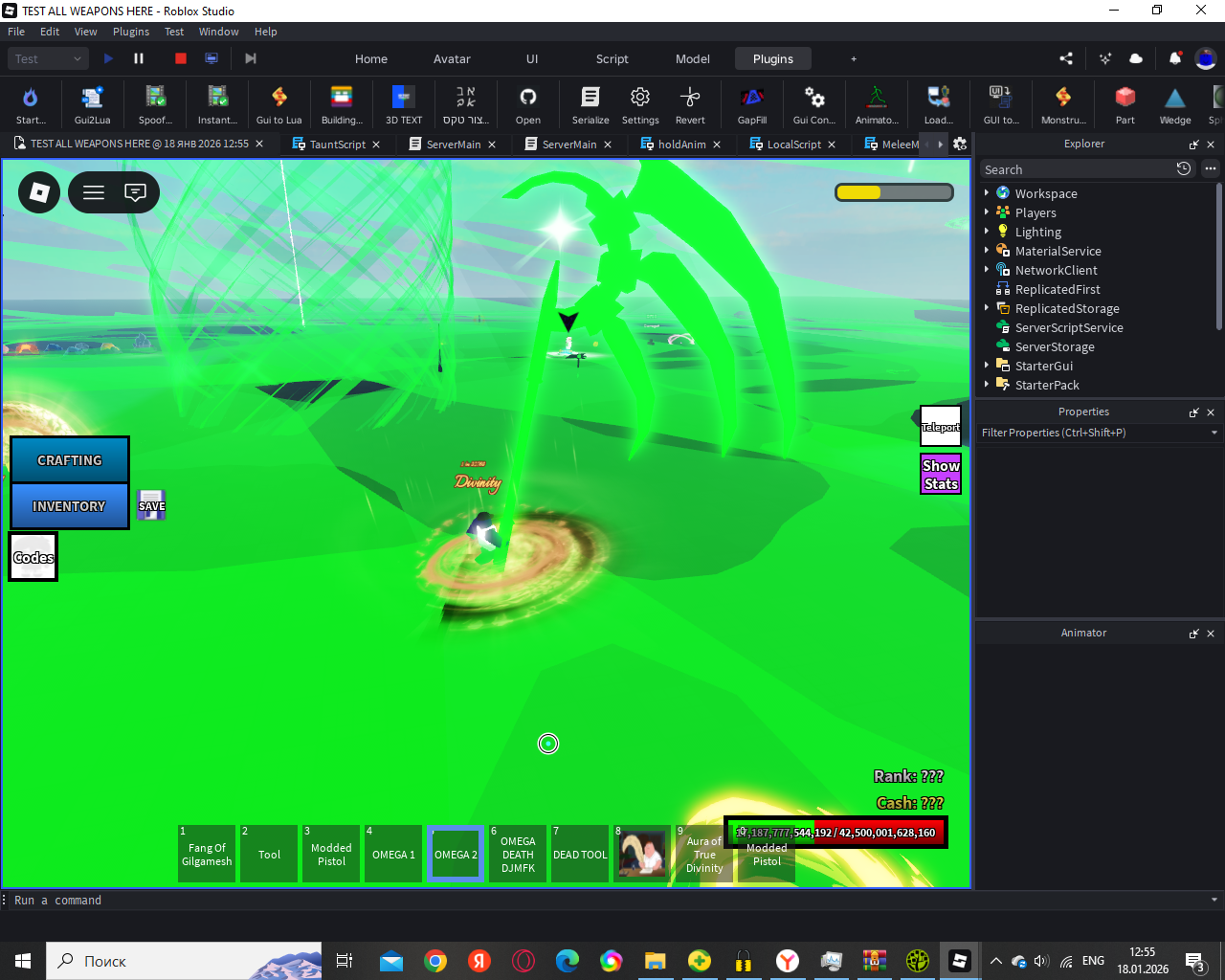The height and width of the screenshot is (980, 1225).
Task: Select the holdAnim document tab
Action: (681, 145)
